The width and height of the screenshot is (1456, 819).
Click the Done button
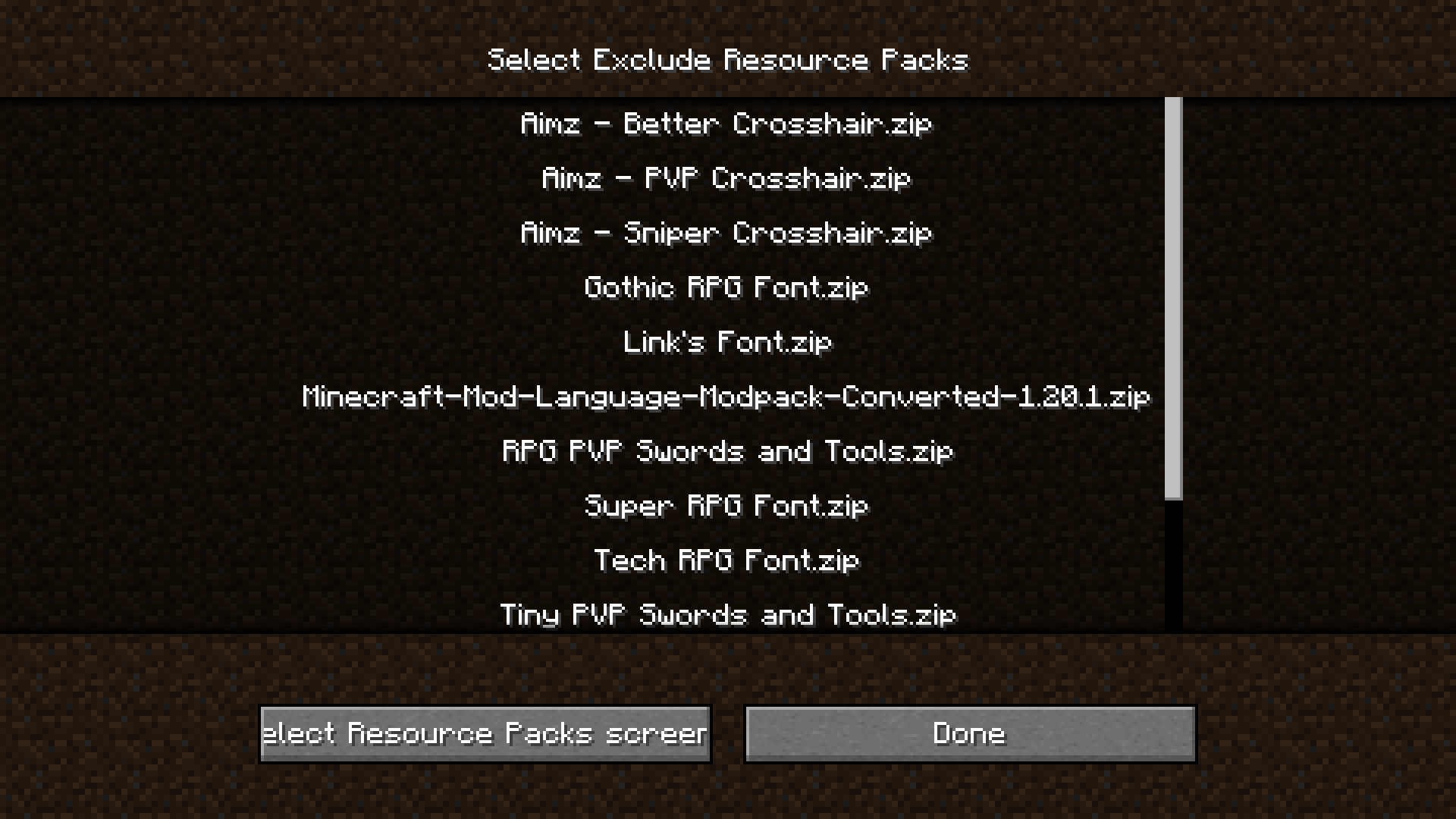coord(971,734)
